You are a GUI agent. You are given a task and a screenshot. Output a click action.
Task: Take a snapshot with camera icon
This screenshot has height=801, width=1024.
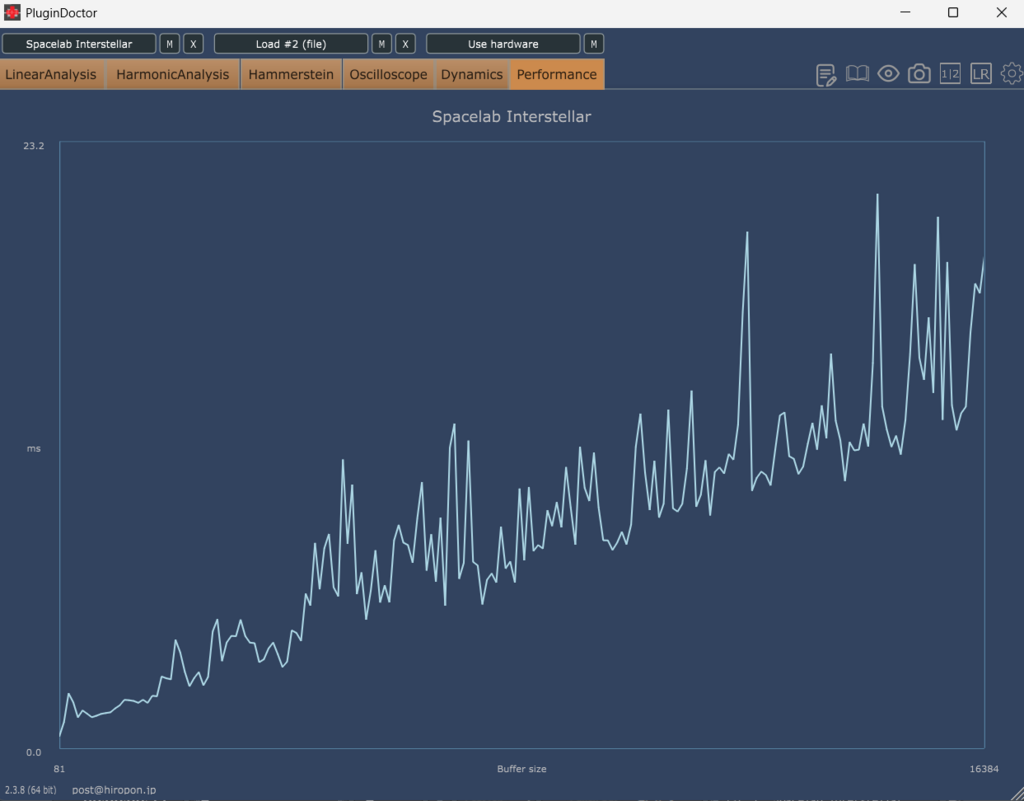(919, 74)
